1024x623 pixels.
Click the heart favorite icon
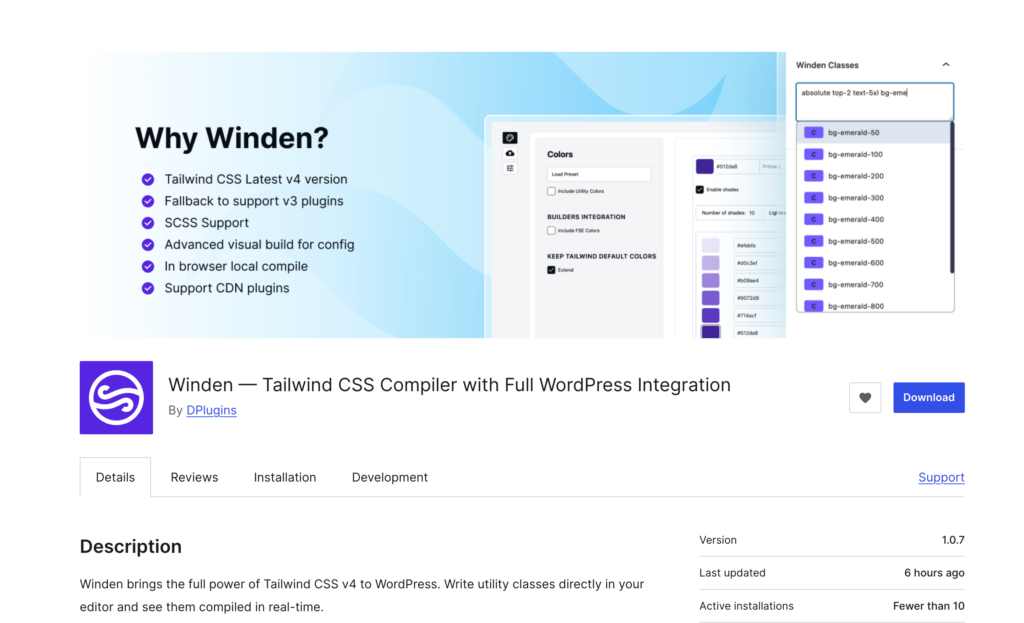click(x=865, y=397)
